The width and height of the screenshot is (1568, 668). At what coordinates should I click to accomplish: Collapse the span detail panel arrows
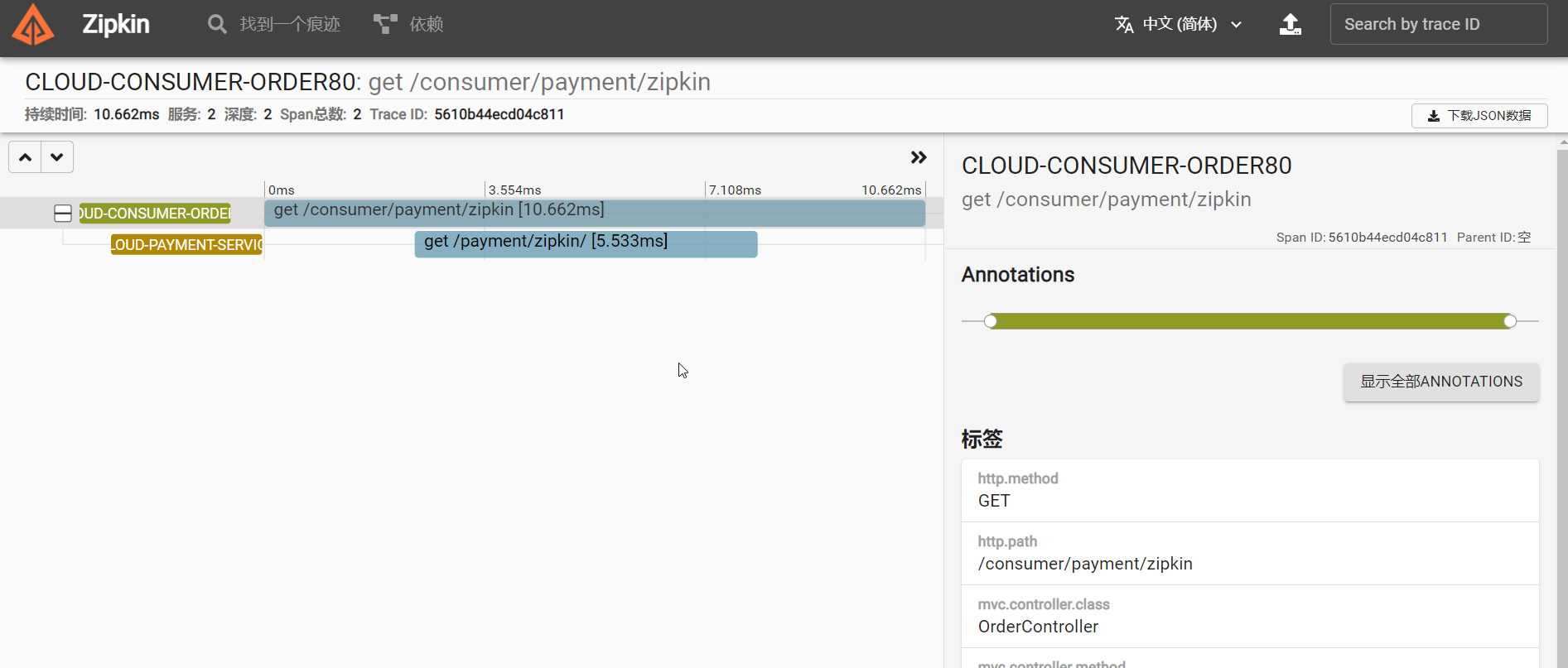(919, 157)
